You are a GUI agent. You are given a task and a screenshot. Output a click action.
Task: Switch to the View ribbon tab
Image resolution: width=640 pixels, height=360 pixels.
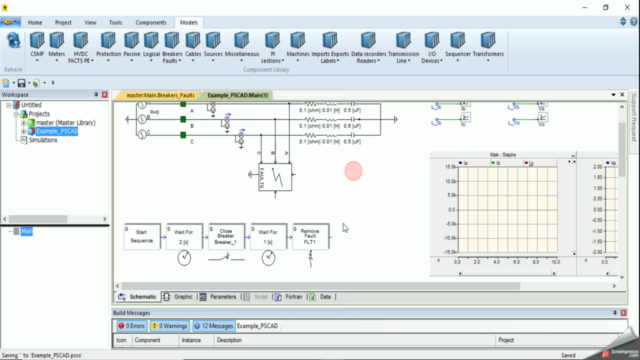click(90, 22)
